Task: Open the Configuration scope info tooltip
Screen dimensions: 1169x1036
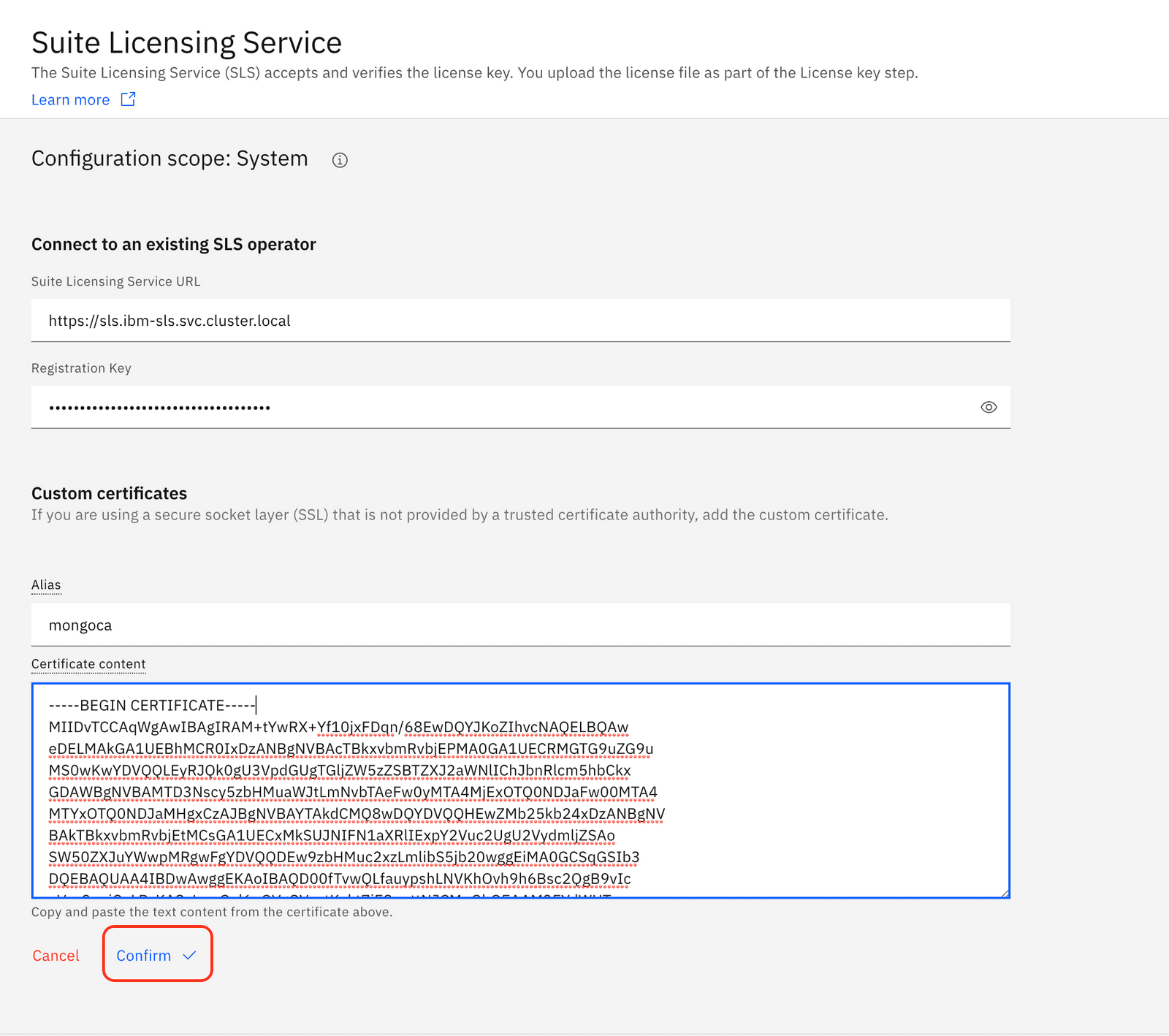Action: point(340,160)
